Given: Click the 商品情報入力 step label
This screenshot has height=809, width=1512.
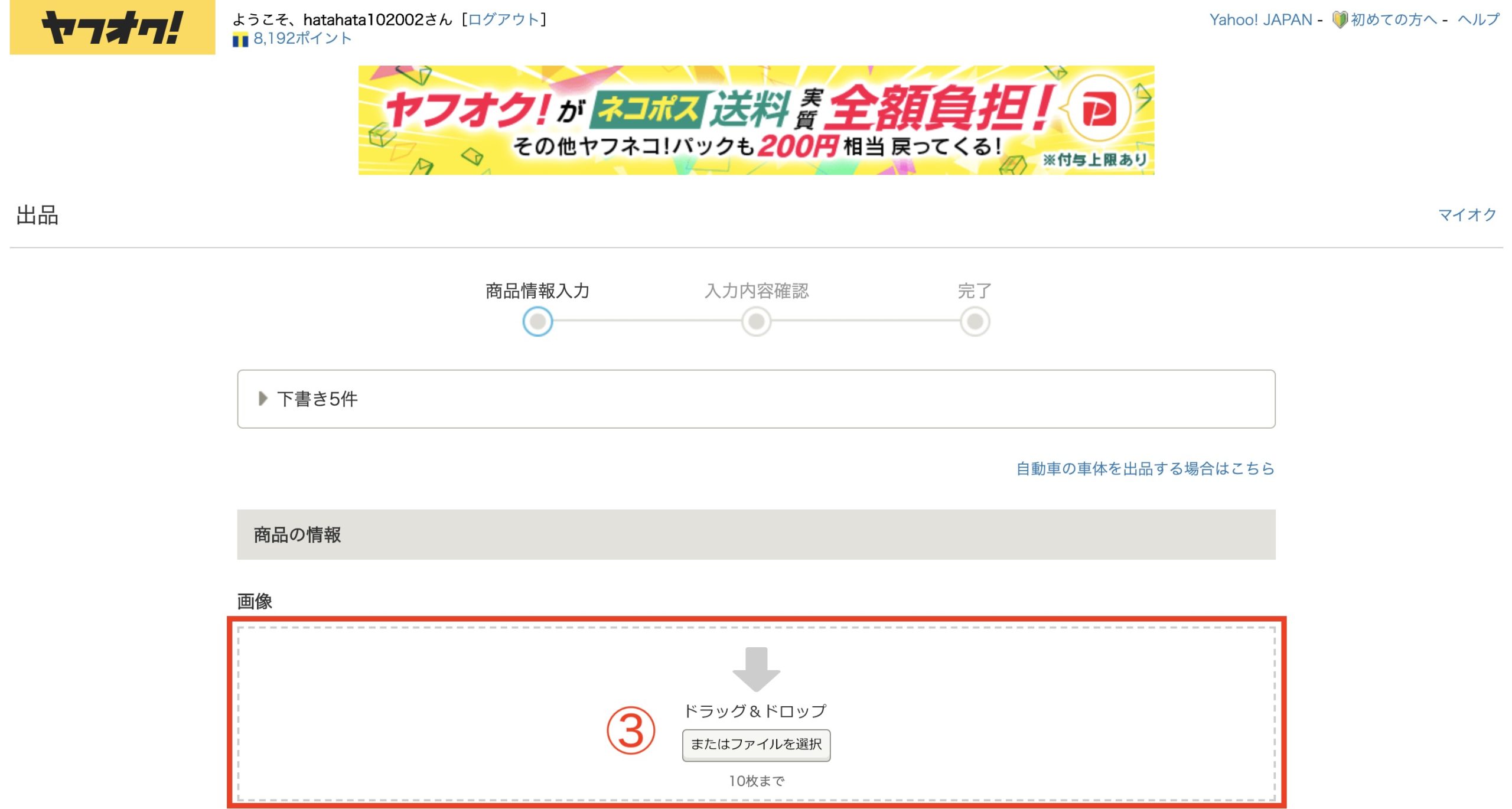Looking at the screenshot, I should click(537, 291).
